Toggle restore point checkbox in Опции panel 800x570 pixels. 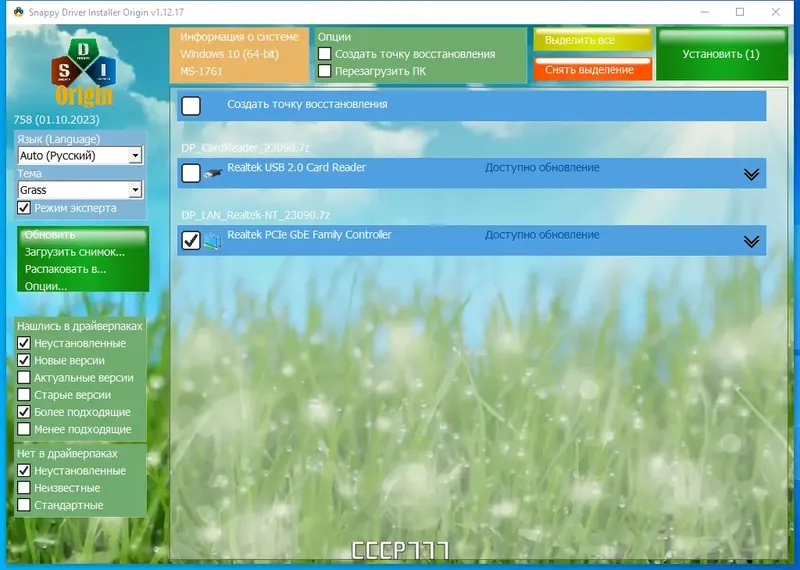tap(324, 54)
